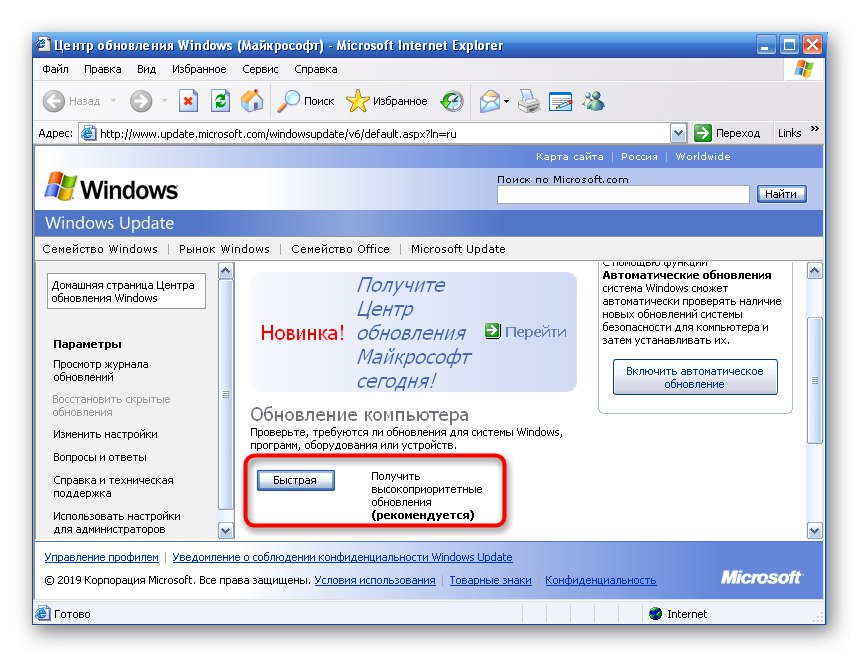Click the Internet zone globe icon

pos(655,614)
